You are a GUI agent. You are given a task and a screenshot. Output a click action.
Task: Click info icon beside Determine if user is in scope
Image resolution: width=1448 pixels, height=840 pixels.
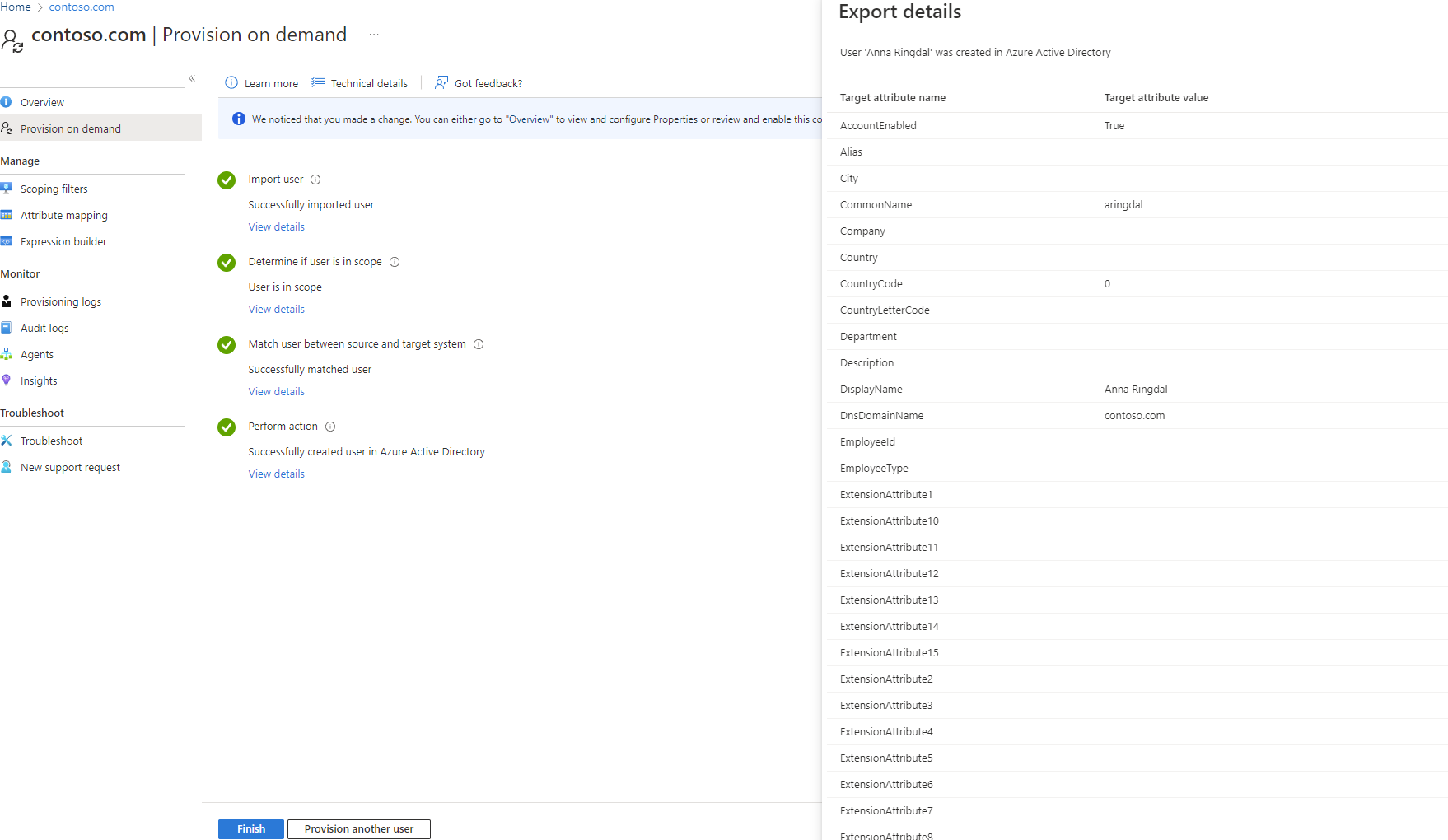395,262
